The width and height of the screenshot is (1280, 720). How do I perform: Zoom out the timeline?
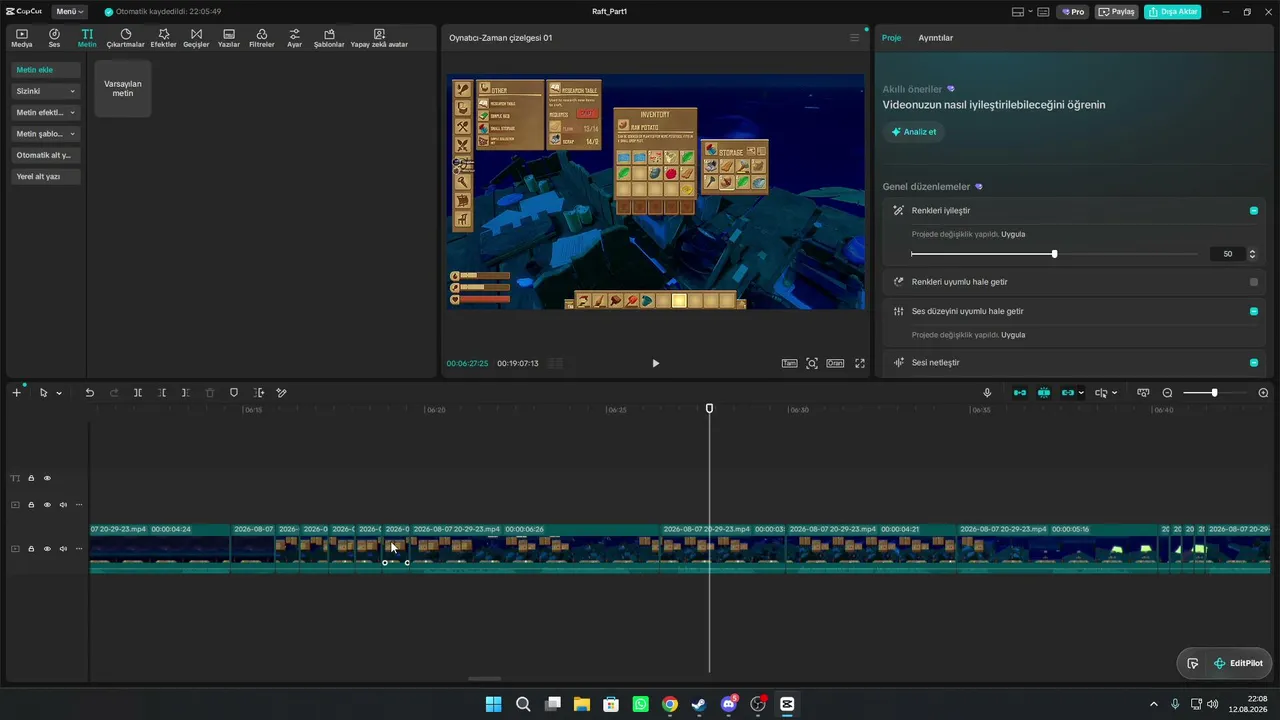point(1167,393)
